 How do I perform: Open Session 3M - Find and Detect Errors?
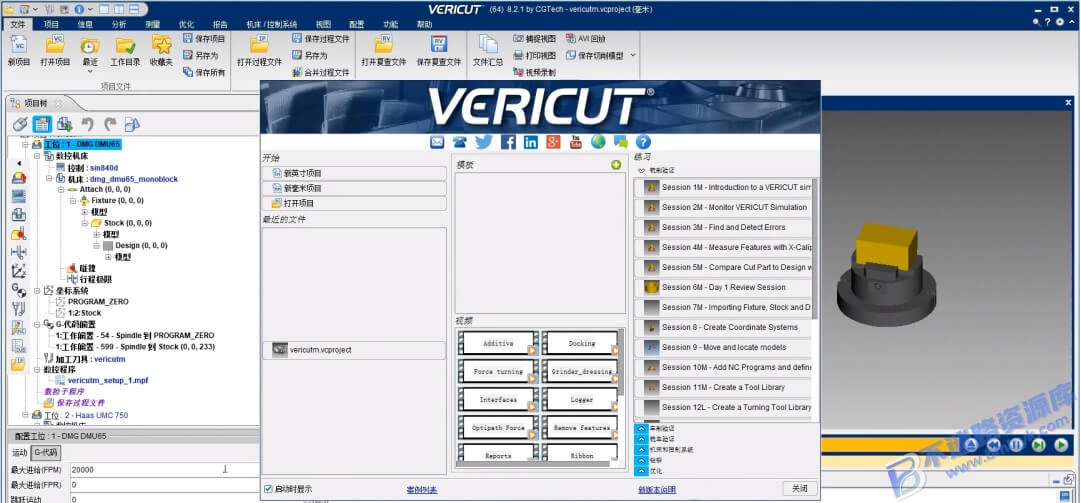pyautogui.click(x=723, y=227)
